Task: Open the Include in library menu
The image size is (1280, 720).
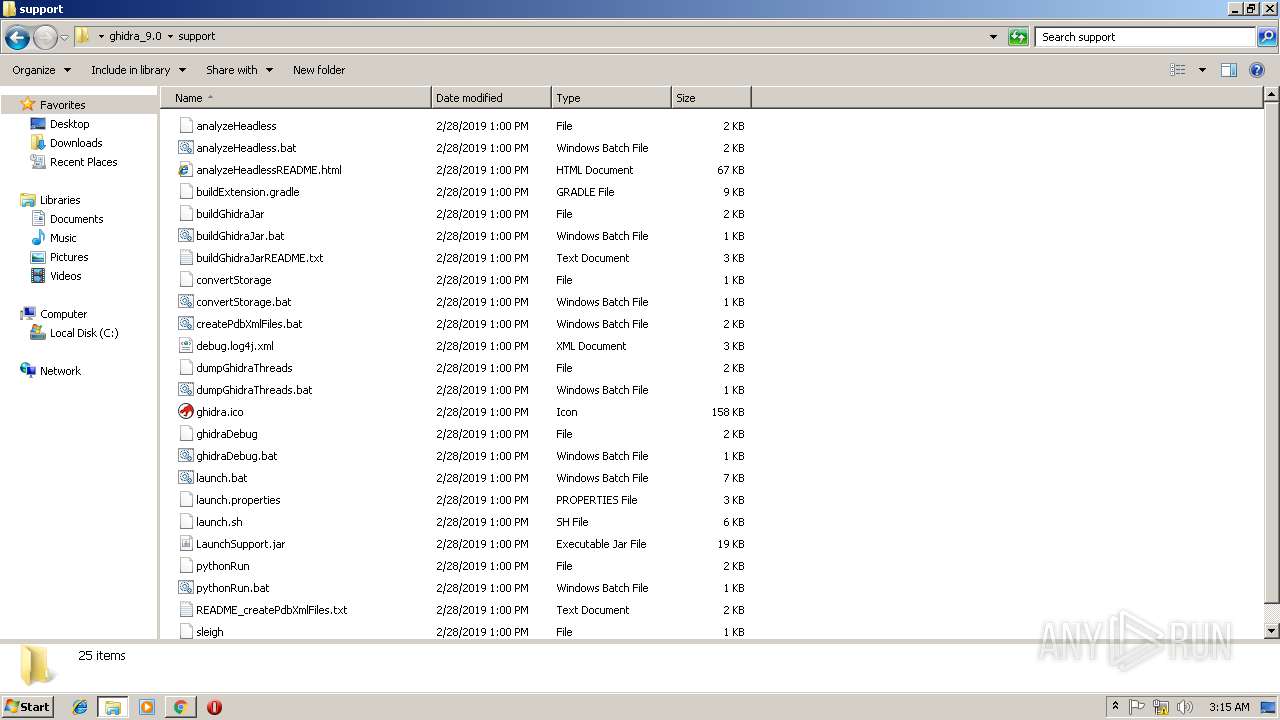Action: pyautogui.click(x=138, y=70)
